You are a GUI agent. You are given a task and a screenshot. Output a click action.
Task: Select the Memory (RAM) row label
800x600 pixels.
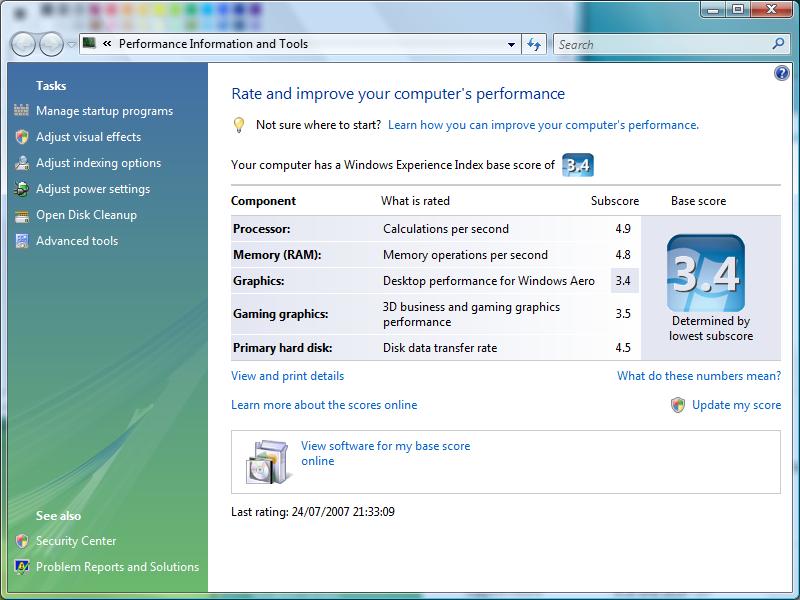point(277,255)
